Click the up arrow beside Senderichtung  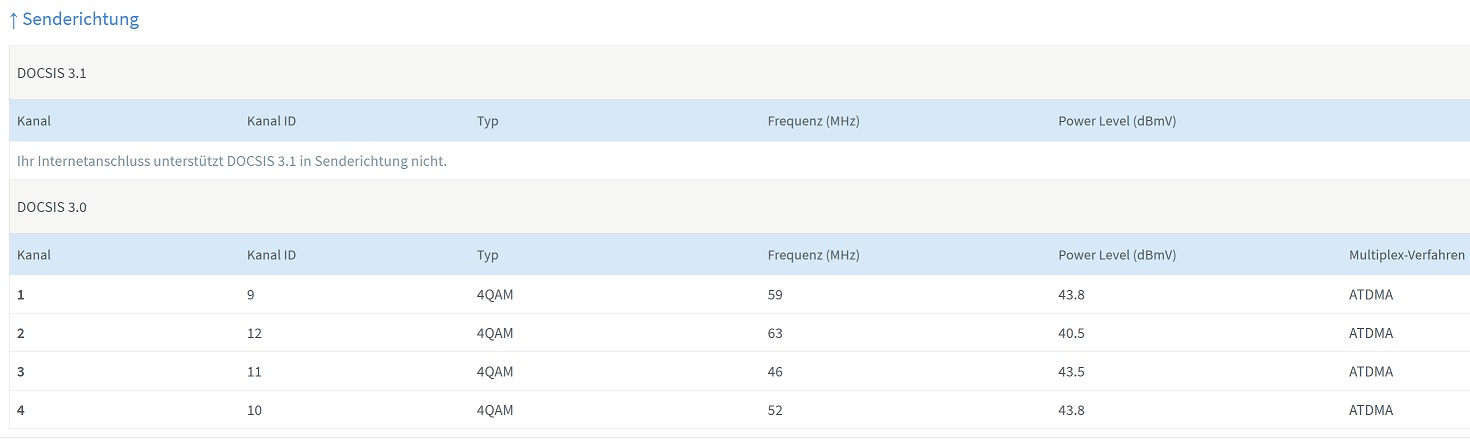[x=13, y=20]
